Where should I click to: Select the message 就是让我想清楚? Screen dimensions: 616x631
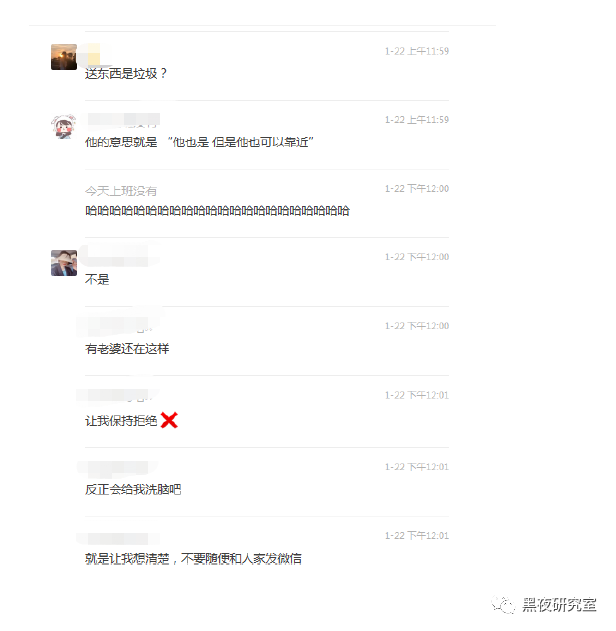pos(193,559)
